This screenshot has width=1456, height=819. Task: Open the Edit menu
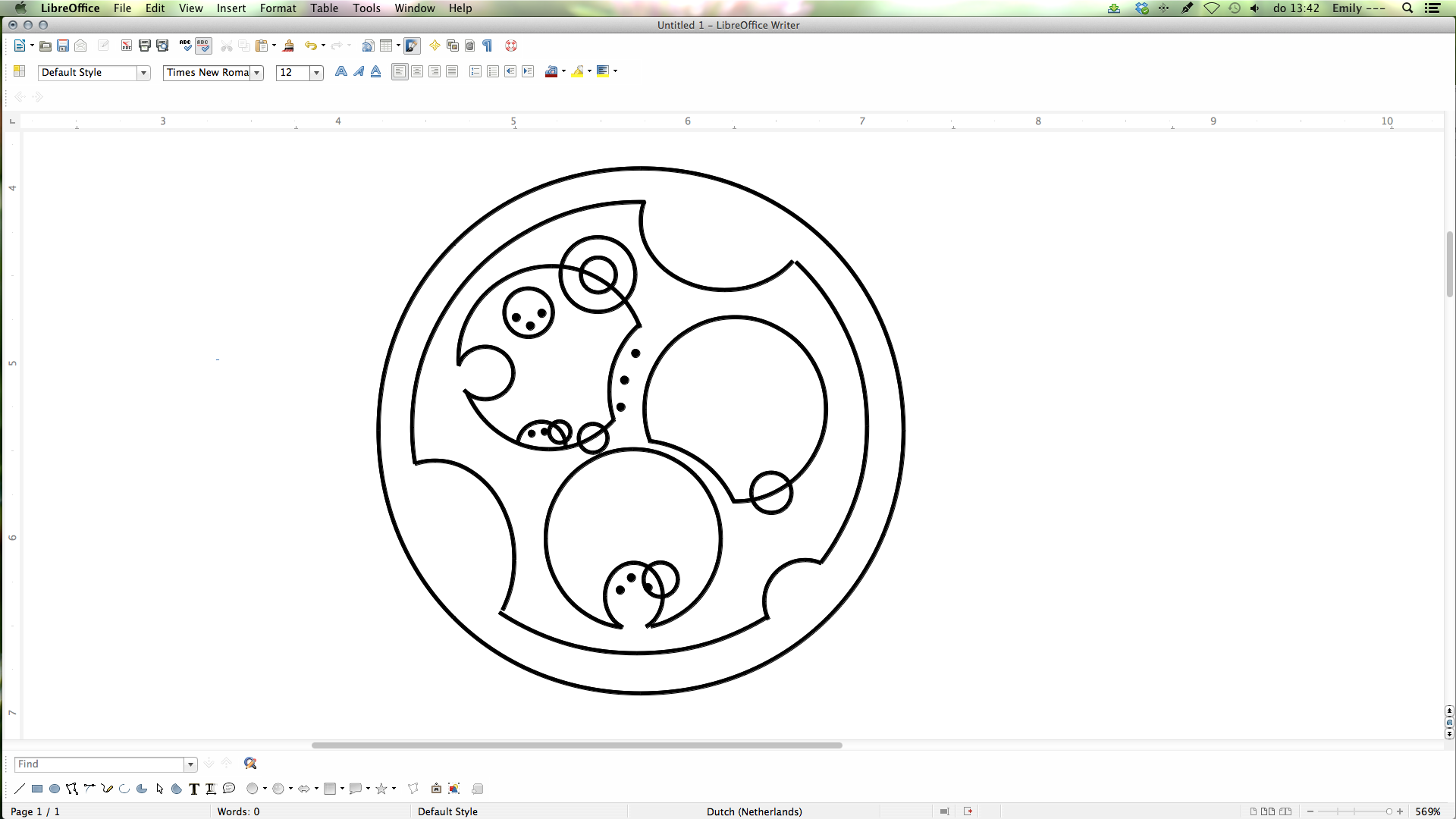click(155, 8)
